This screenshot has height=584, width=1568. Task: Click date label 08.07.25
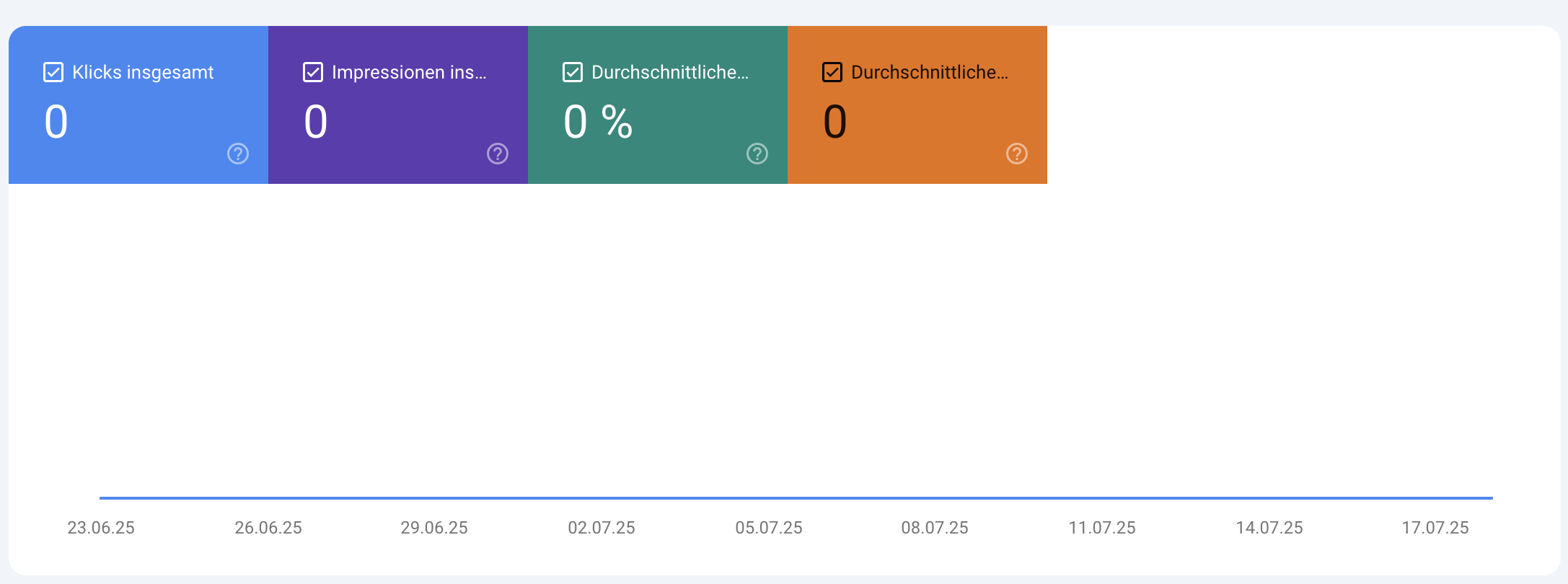pyautogui.click(x=935, y=528)
